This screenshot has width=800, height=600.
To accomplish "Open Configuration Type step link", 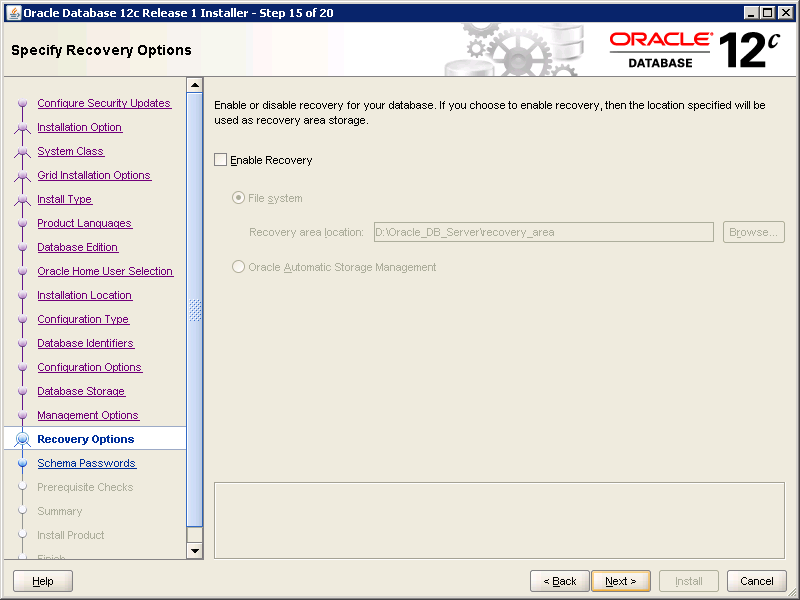I will [83, 319].
